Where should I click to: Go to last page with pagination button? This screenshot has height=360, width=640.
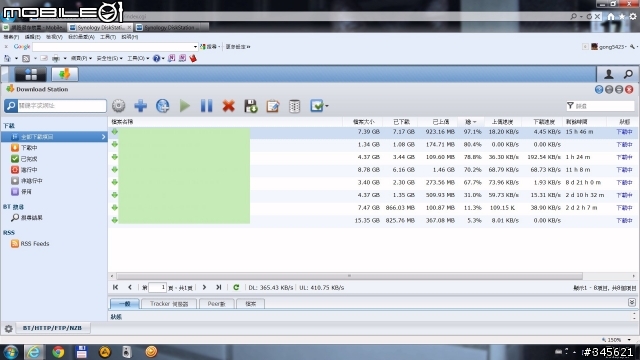219,287
